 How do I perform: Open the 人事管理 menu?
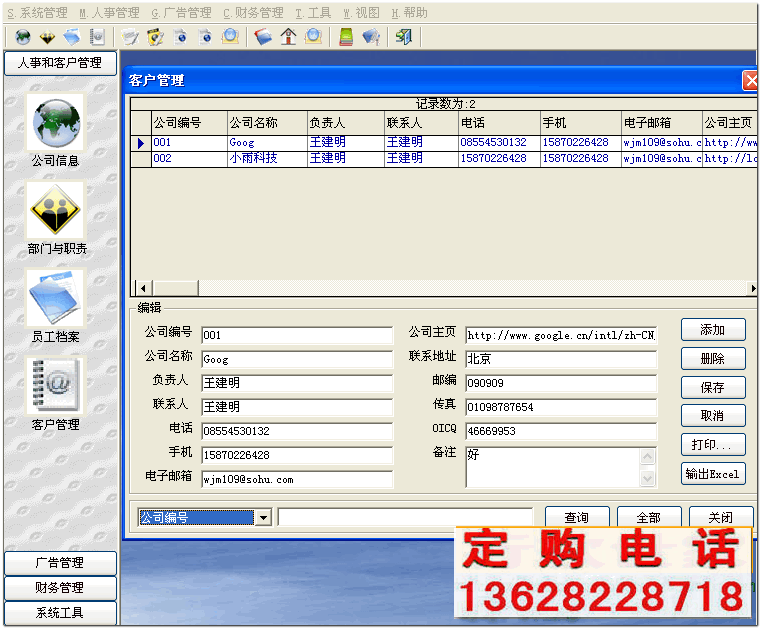(x=109, y=13)
